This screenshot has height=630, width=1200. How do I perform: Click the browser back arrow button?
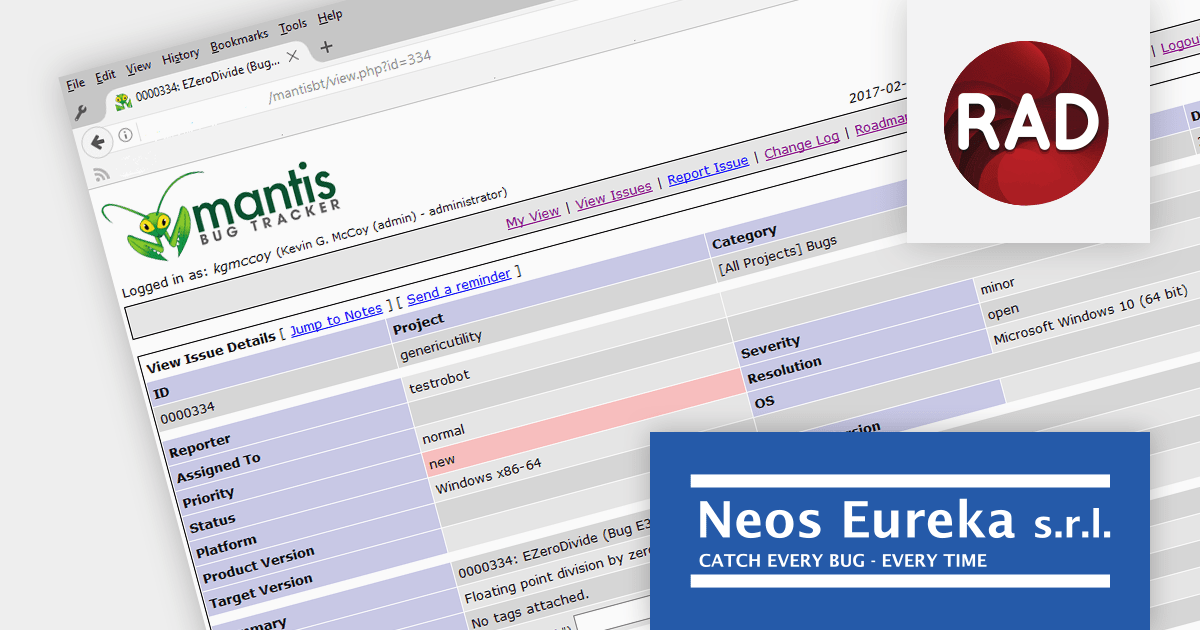pos(98,142)
